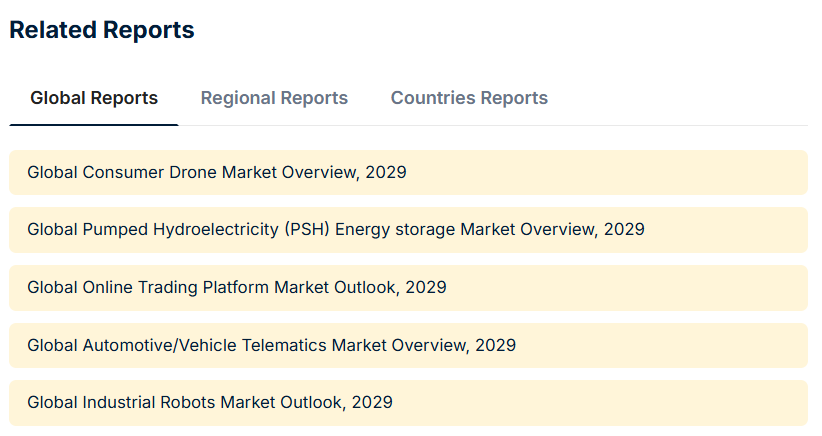
Task: Open Global Consumer Drone Market Overview report
Action: 216,172
